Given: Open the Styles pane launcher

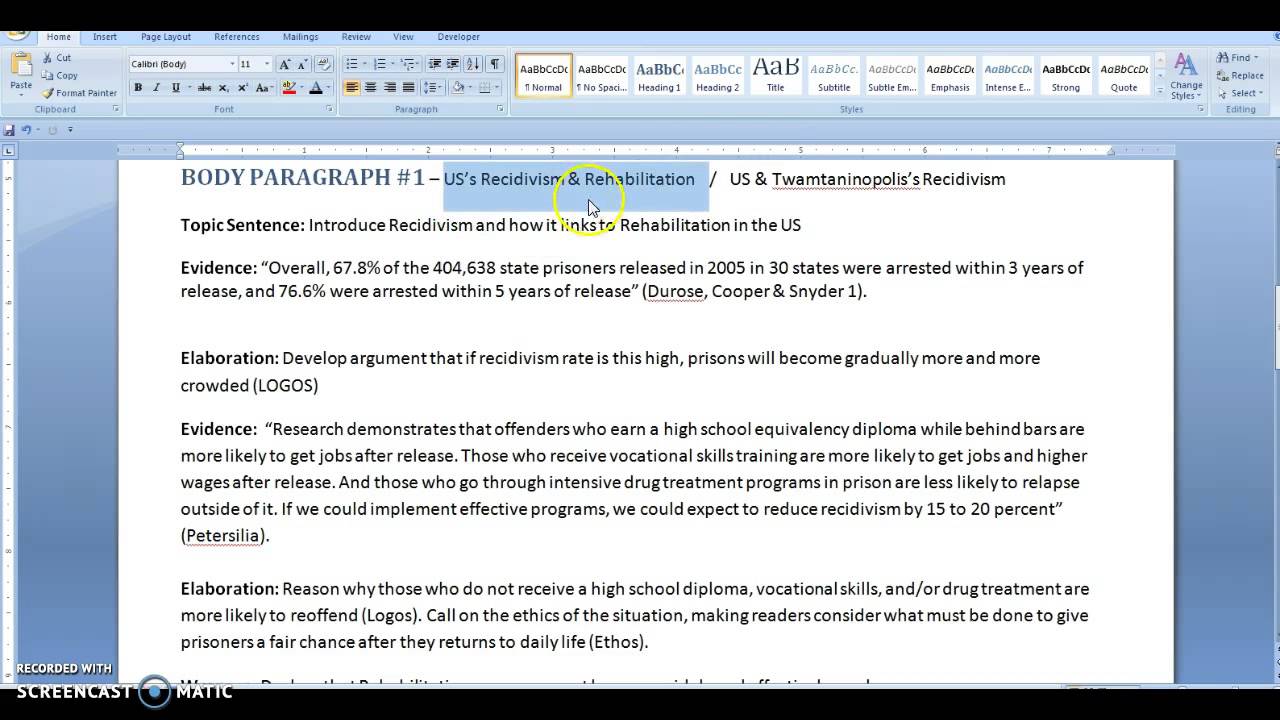Looking at the screenshot, I should tap(1200, 109).
